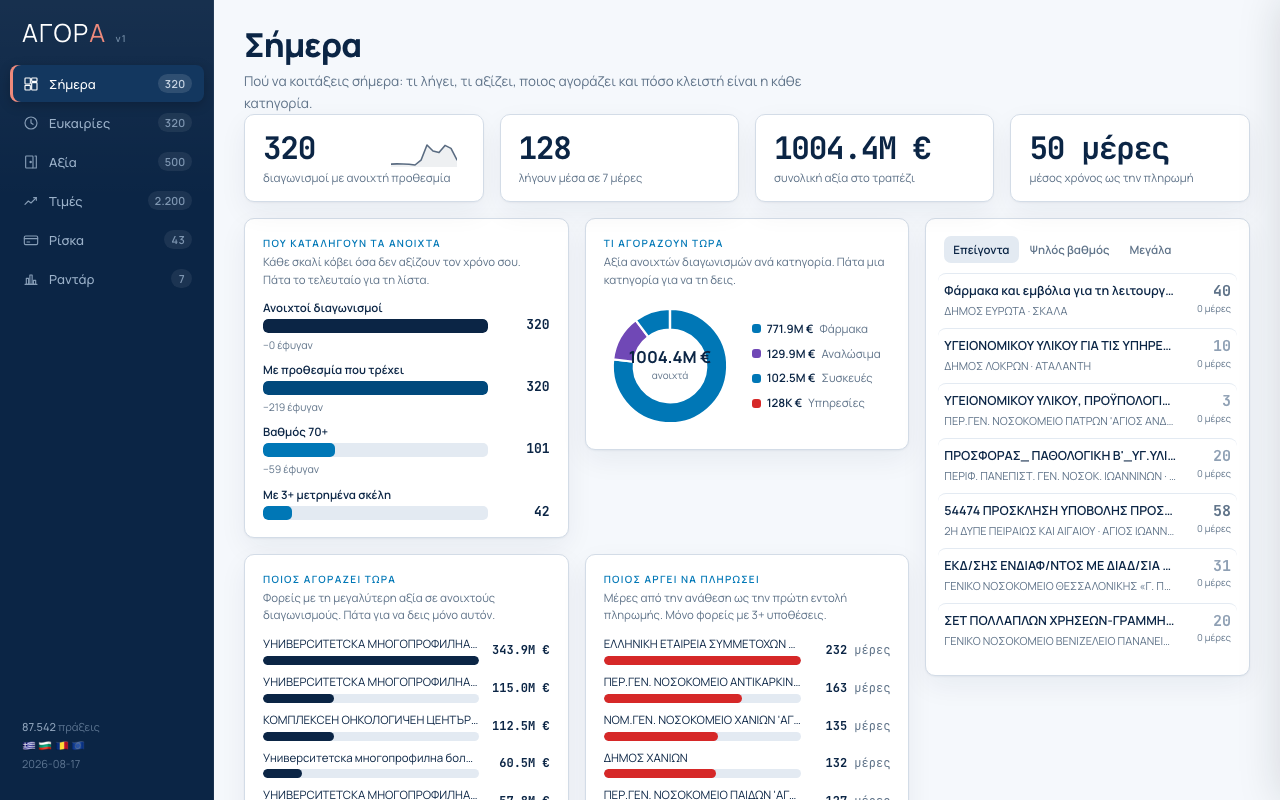The width and height of the screenshot is (1280, 800).
Task: Open the Σήμερα dashboard icon in the sidebar
Action: click(31, 84)
